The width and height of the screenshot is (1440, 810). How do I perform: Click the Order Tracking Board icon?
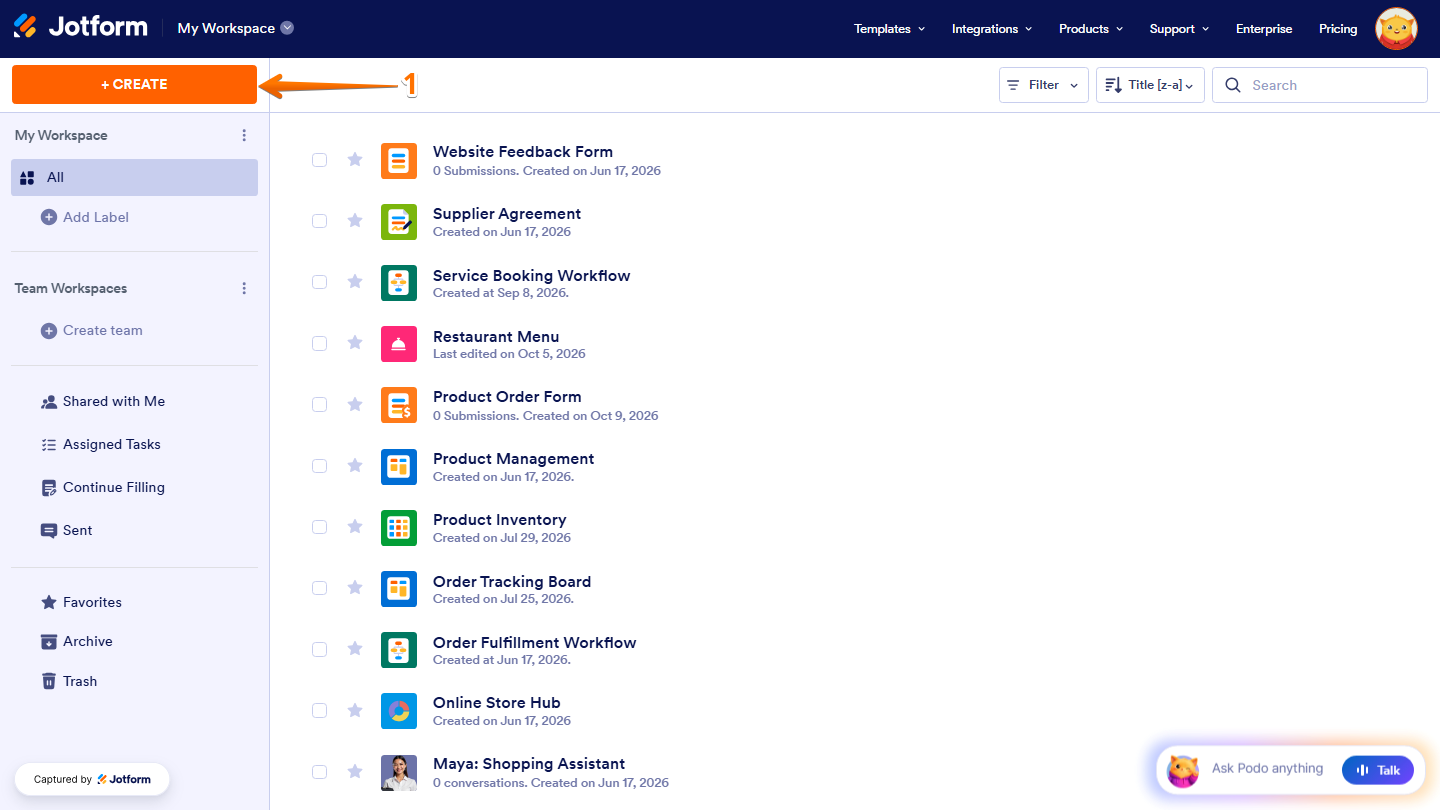coord(399,589)
